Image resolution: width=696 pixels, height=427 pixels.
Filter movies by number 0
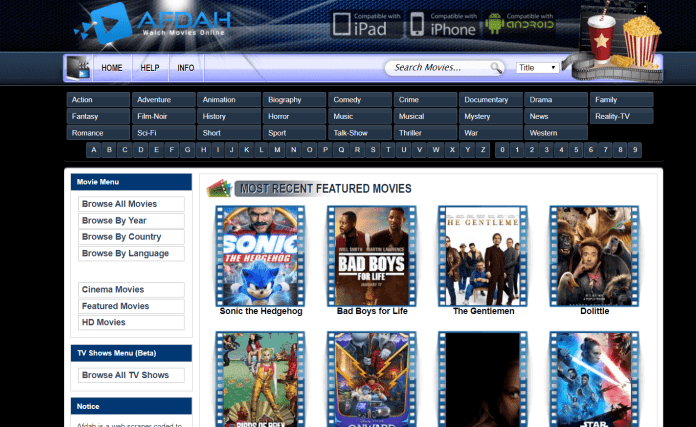[x=502, y=150]
